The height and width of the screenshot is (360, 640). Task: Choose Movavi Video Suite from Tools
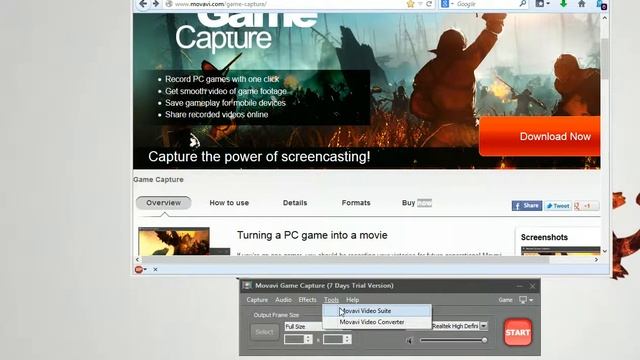(x=377, y=311)
